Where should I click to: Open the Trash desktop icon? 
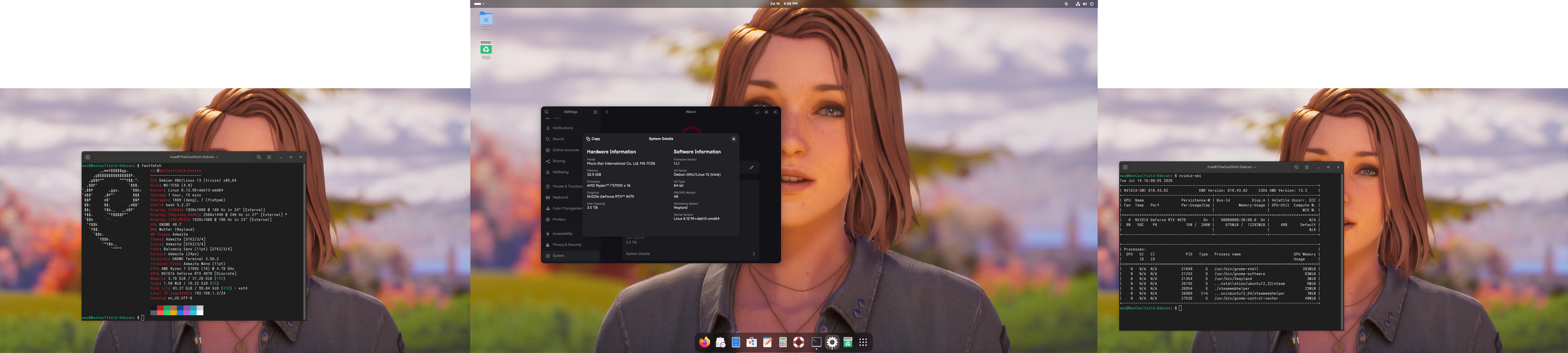[x=486, y=49]
